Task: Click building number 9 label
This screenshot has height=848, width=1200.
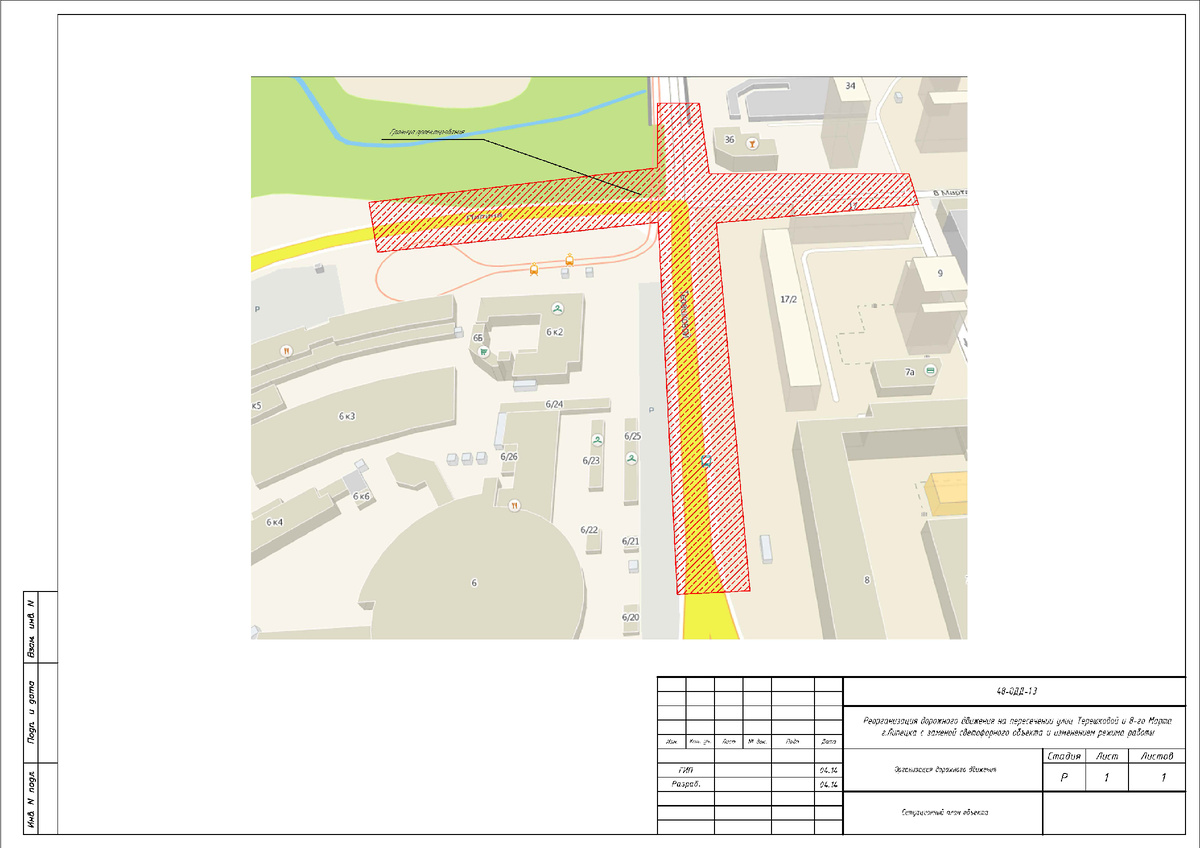Action: pos(940,272)
